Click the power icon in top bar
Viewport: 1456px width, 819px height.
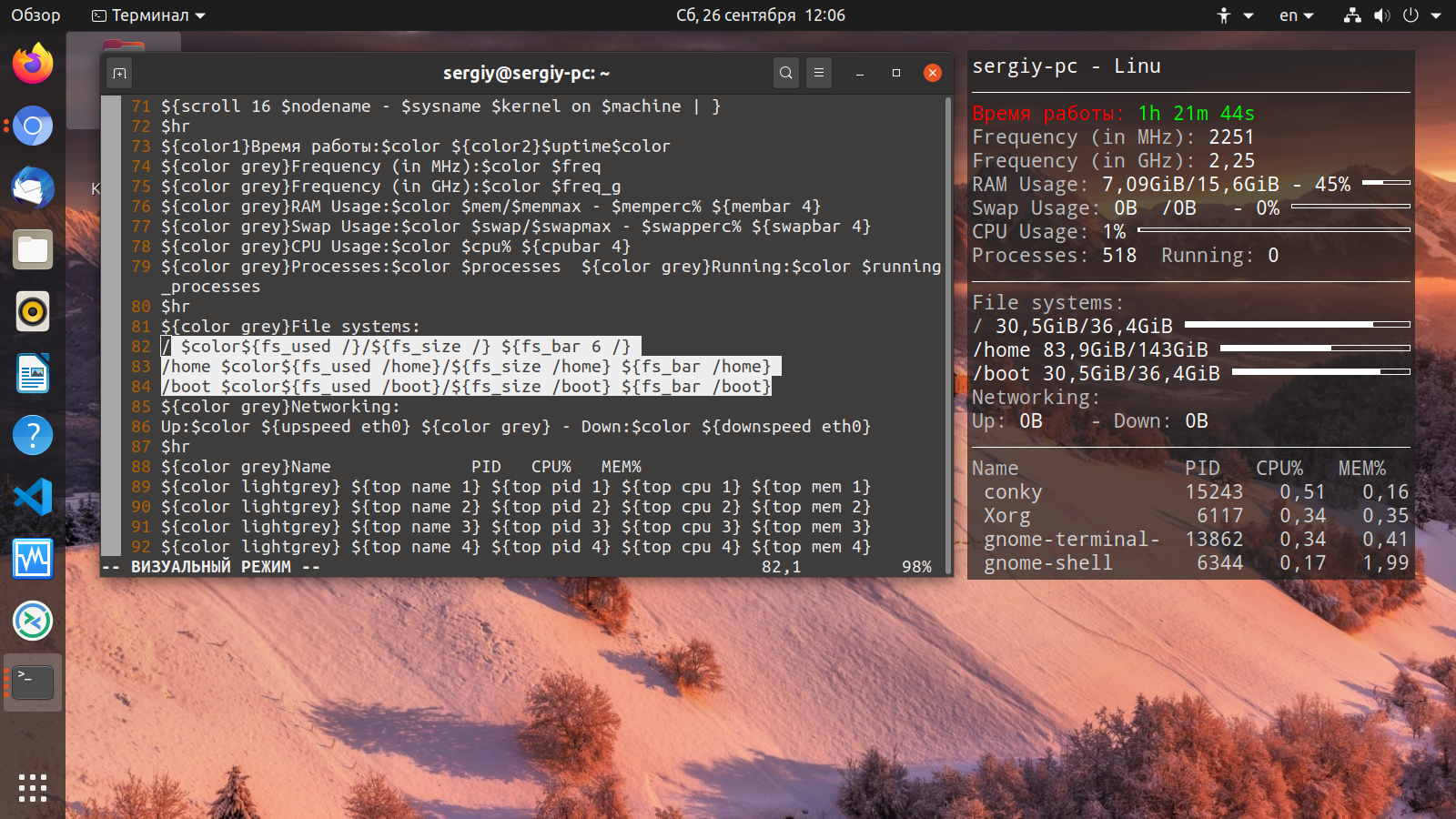tap(1410, 15)
